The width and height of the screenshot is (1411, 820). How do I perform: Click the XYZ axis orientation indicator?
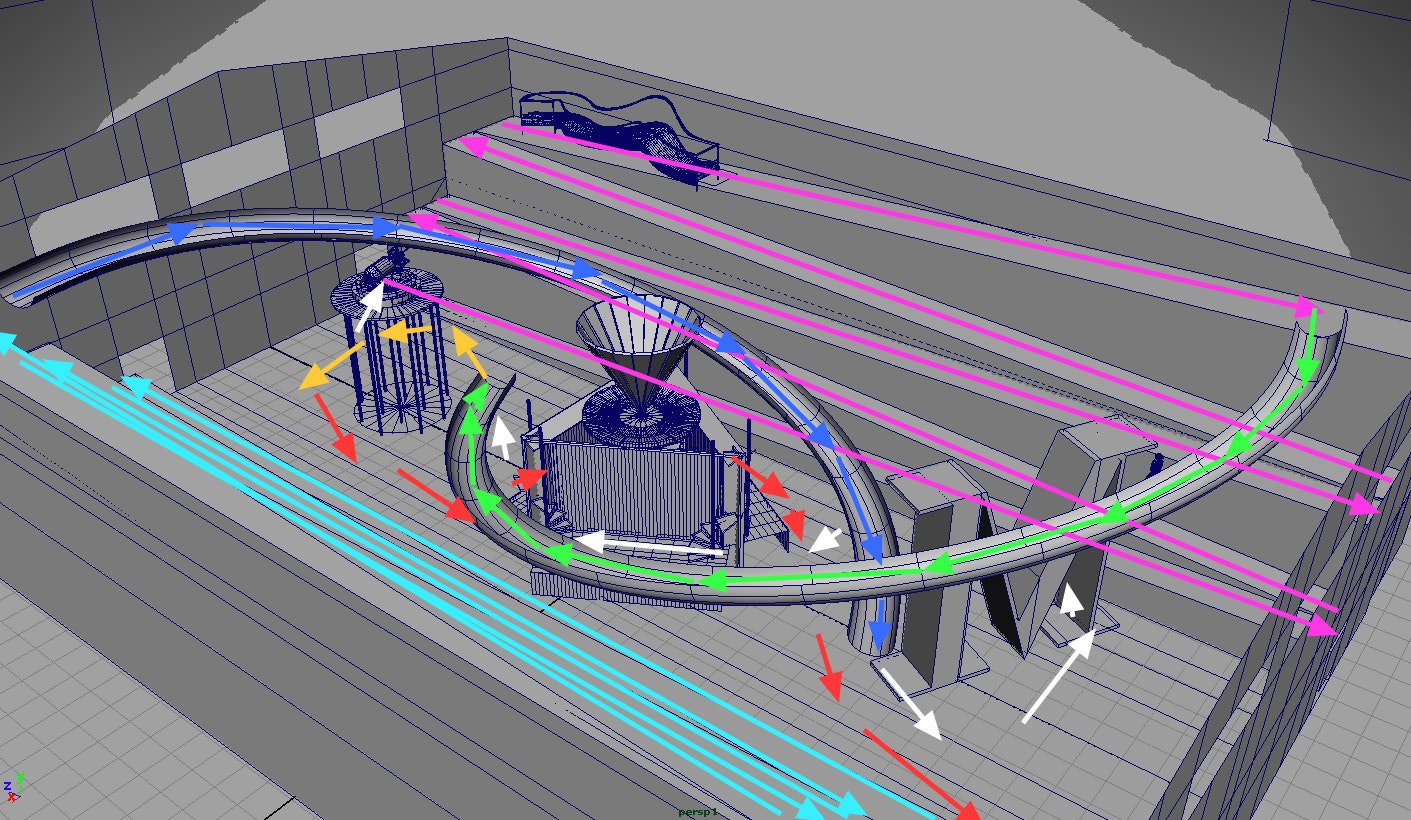tap(13, 786)
